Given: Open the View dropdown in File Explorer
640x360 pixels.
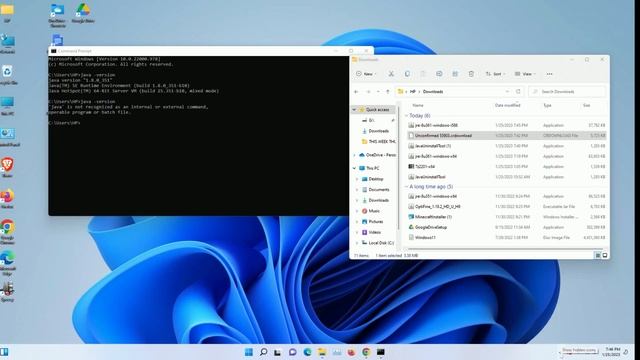Looking at the screenshot, I should (x=525, y=74).
